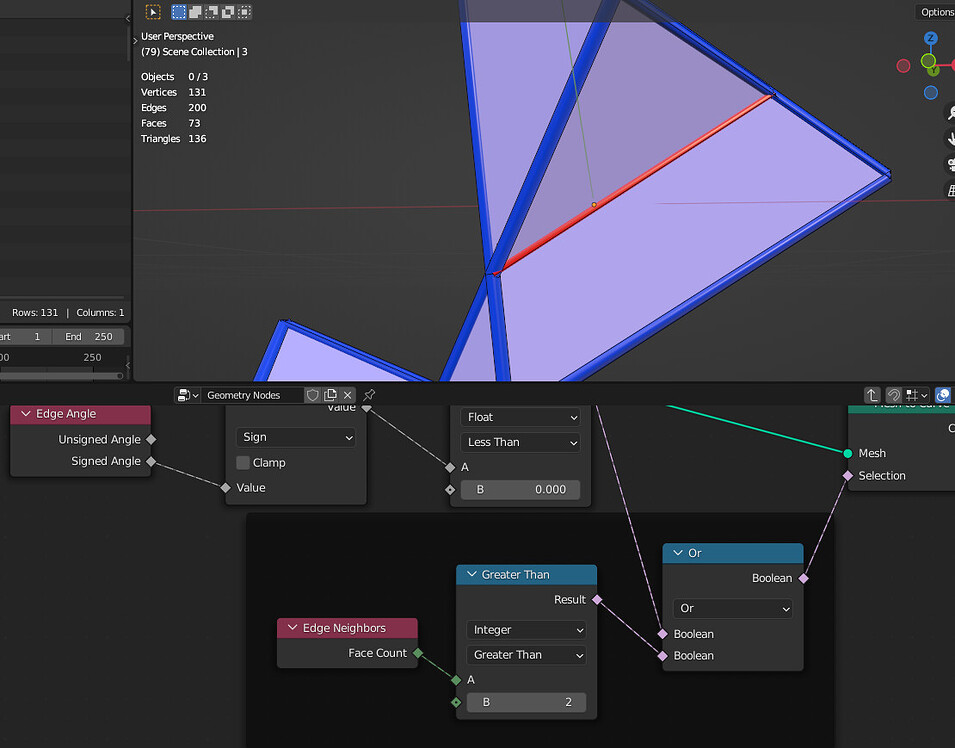Select the Tweak tool icon
This screenshot has height=748, width=955.
(151, 12)
